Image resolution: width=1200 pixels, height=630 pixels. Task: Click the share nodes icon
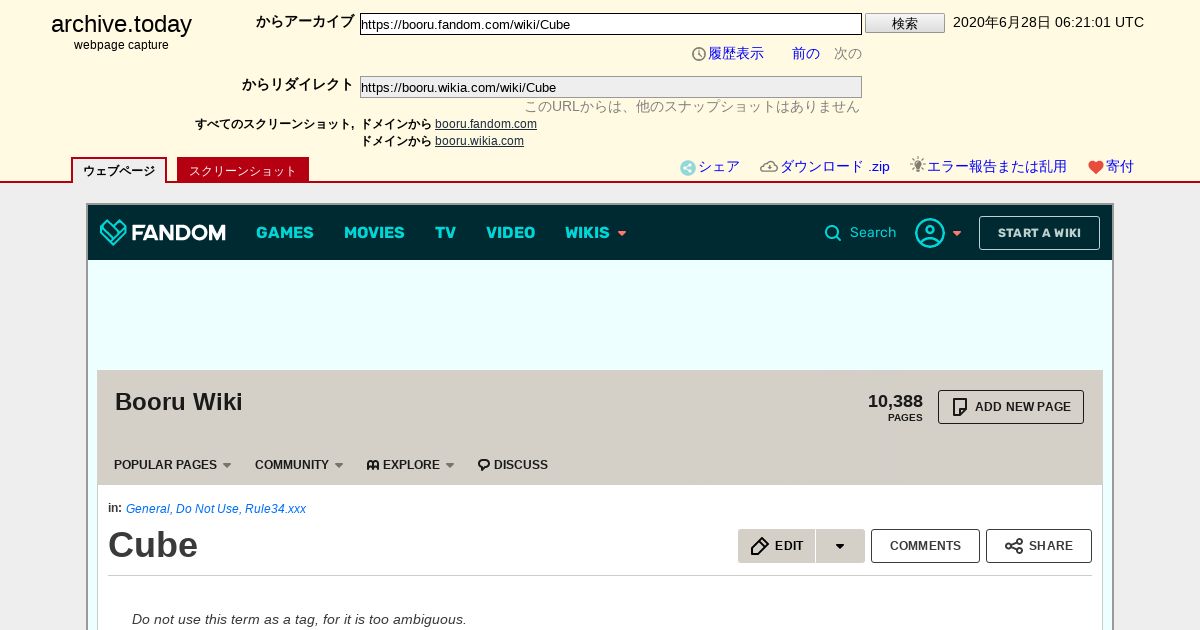tap(1014, 546)
